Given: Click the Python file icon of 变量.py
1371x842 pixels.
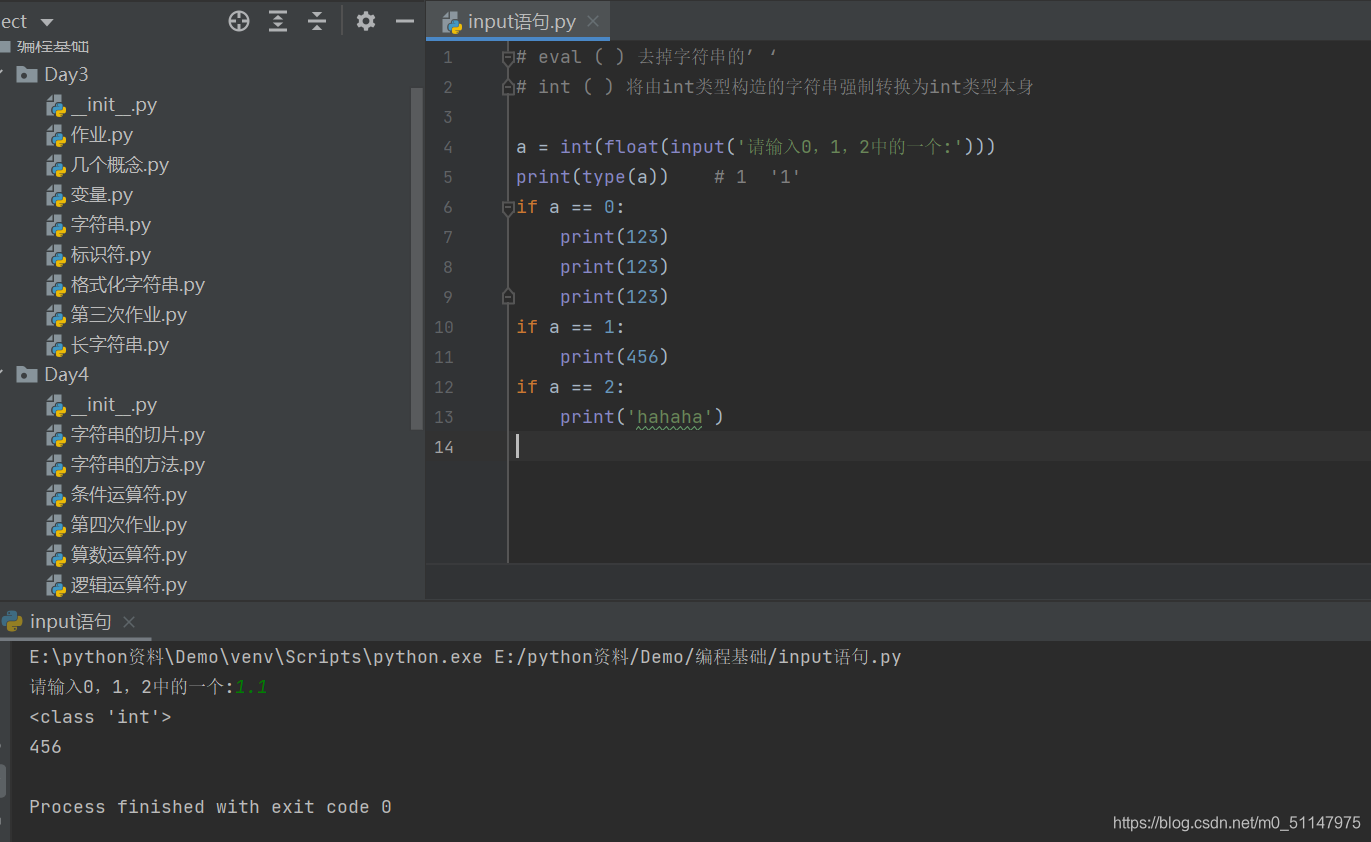Looking at the screenshot, I should pos(56,195).
